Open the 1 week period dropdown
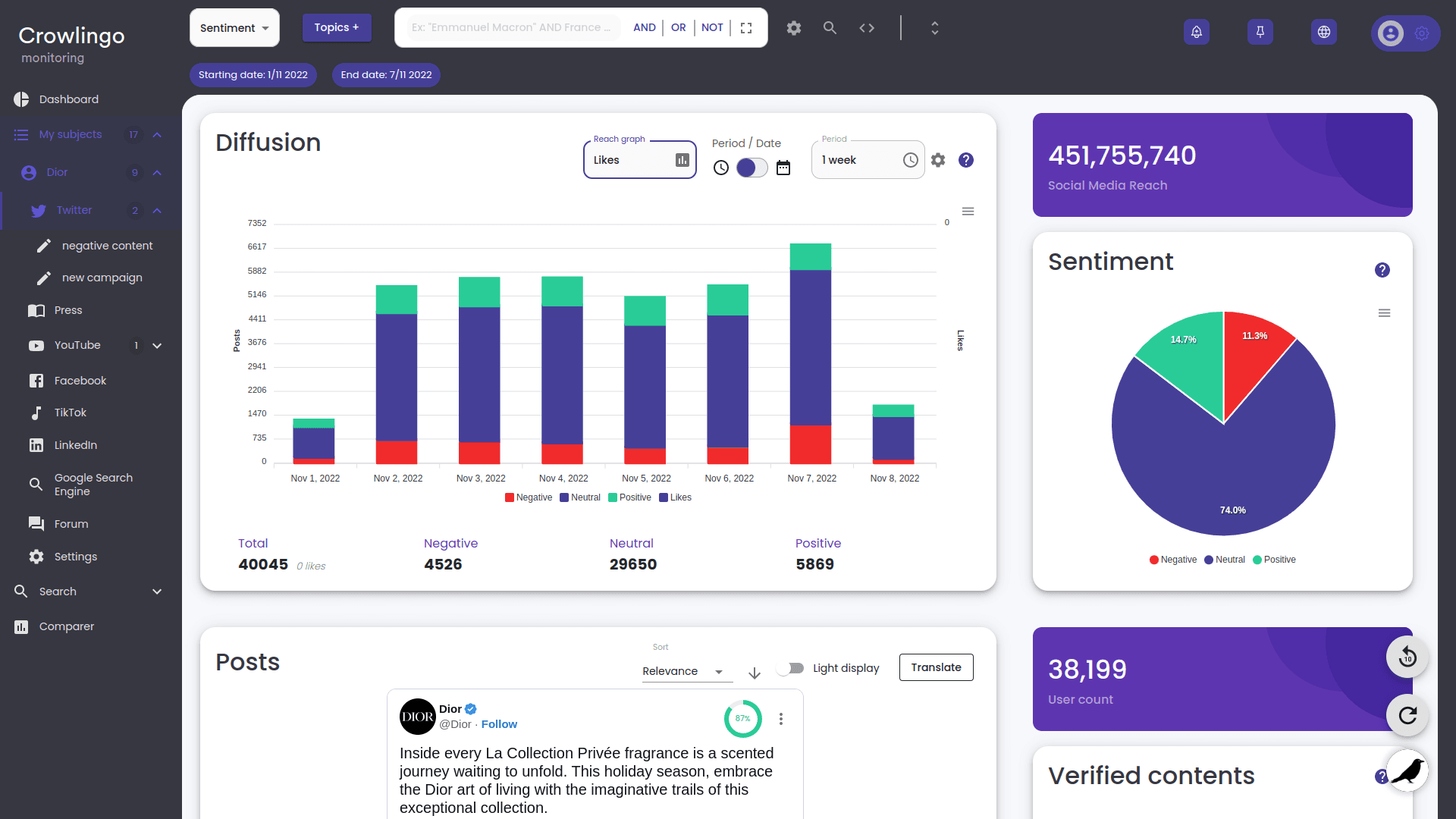Viewport: 1456px width, 819px height. [867, 160]
